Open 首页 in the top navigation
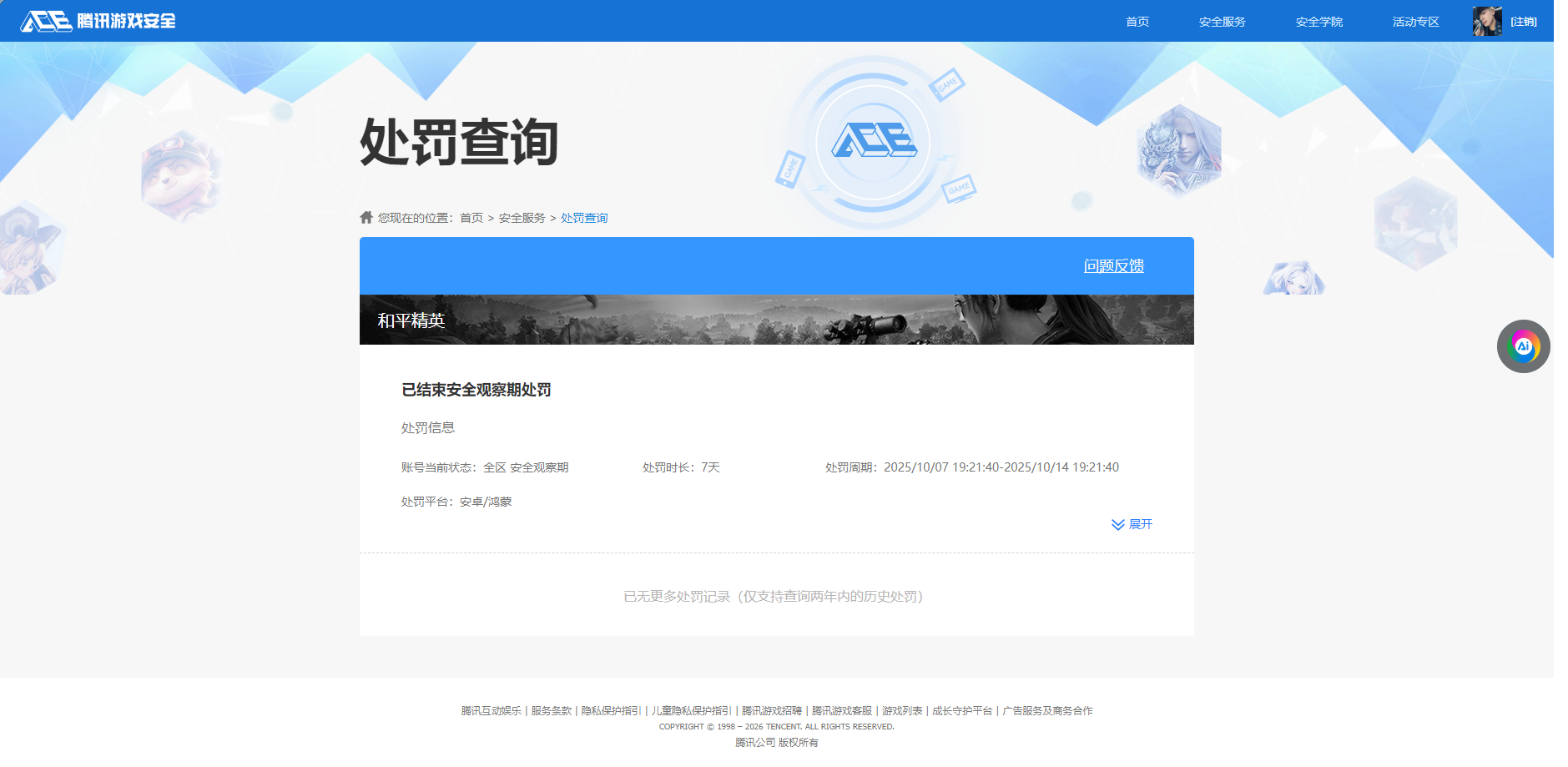This screenshot has width=1568, height=767. click(1137, 22)
